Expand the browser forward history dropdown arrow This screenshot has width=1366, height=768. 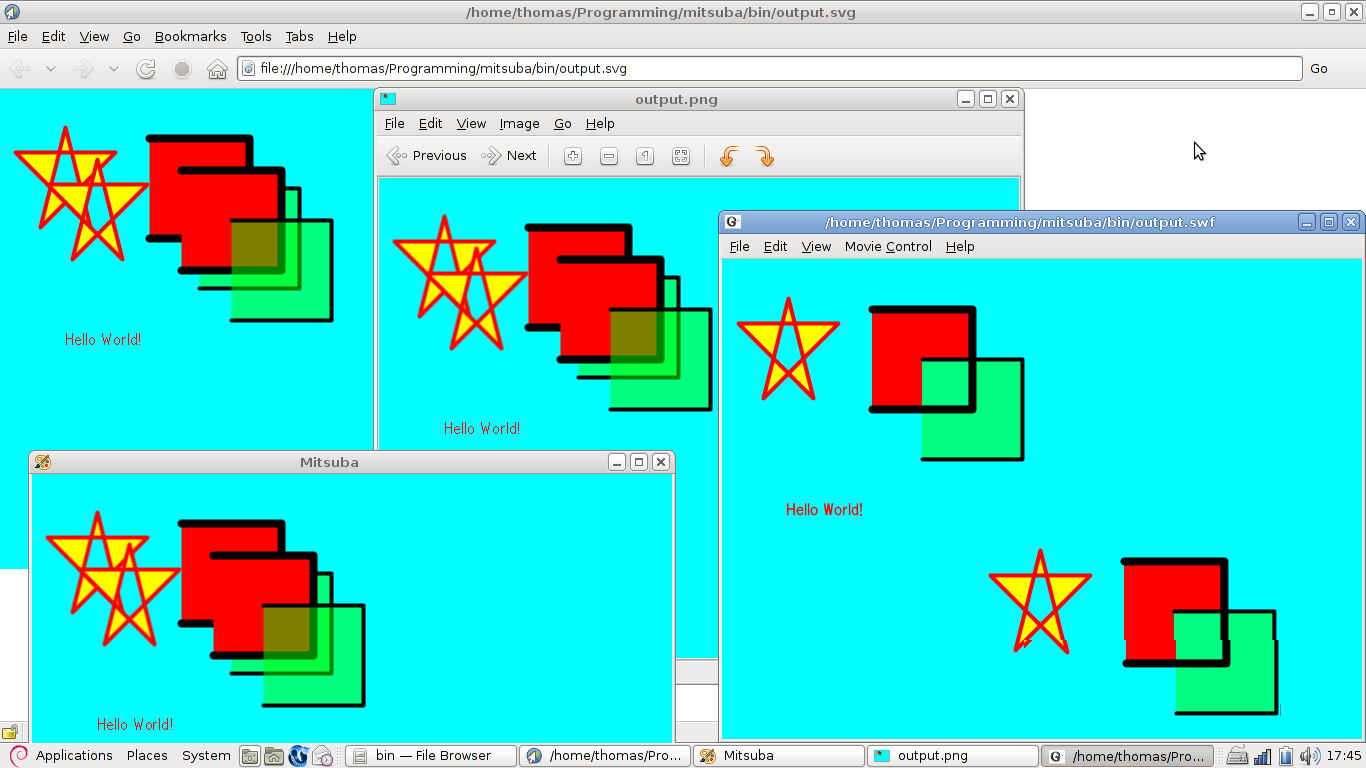tap(114, 69)
